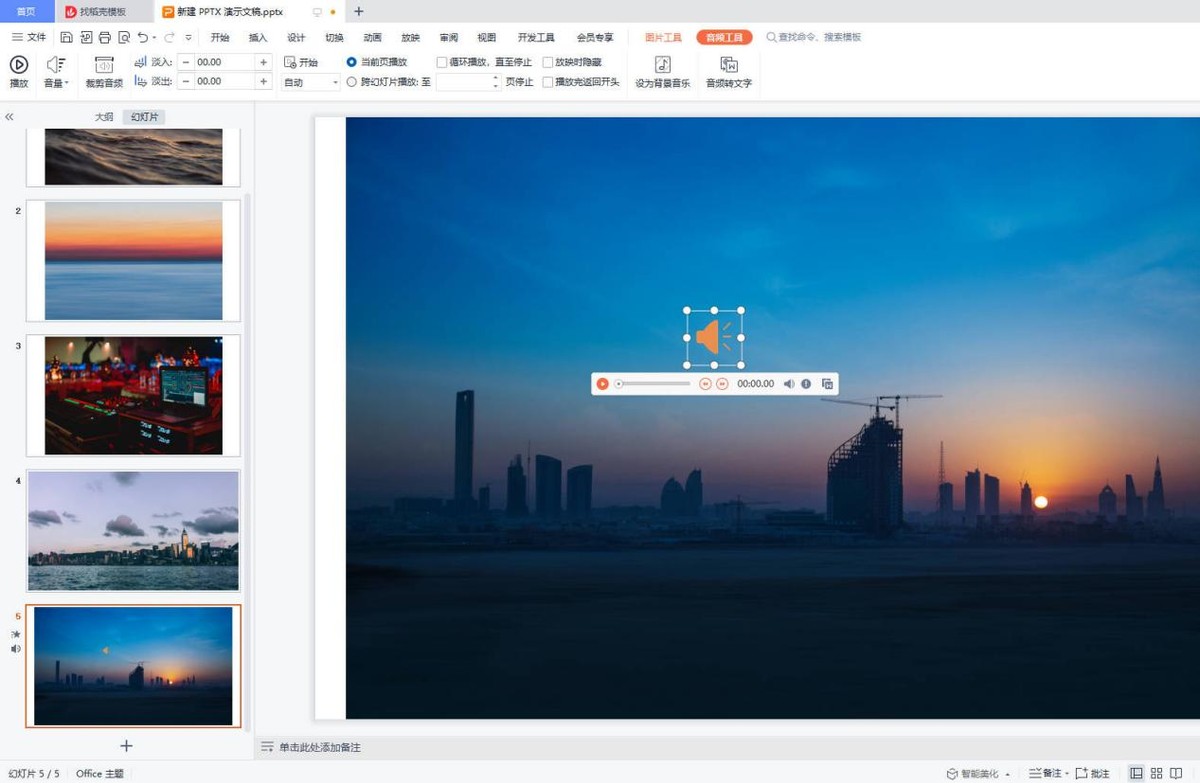Enable loop playback until stopped checkbox
The height and width of the screenshot is (783, 1200).
[443, 62]
